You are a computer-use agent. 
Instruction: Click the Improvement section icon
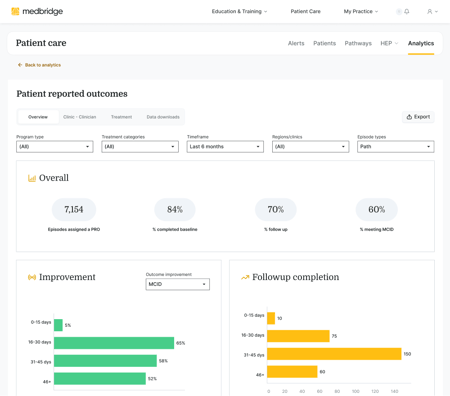coord(32,277)
